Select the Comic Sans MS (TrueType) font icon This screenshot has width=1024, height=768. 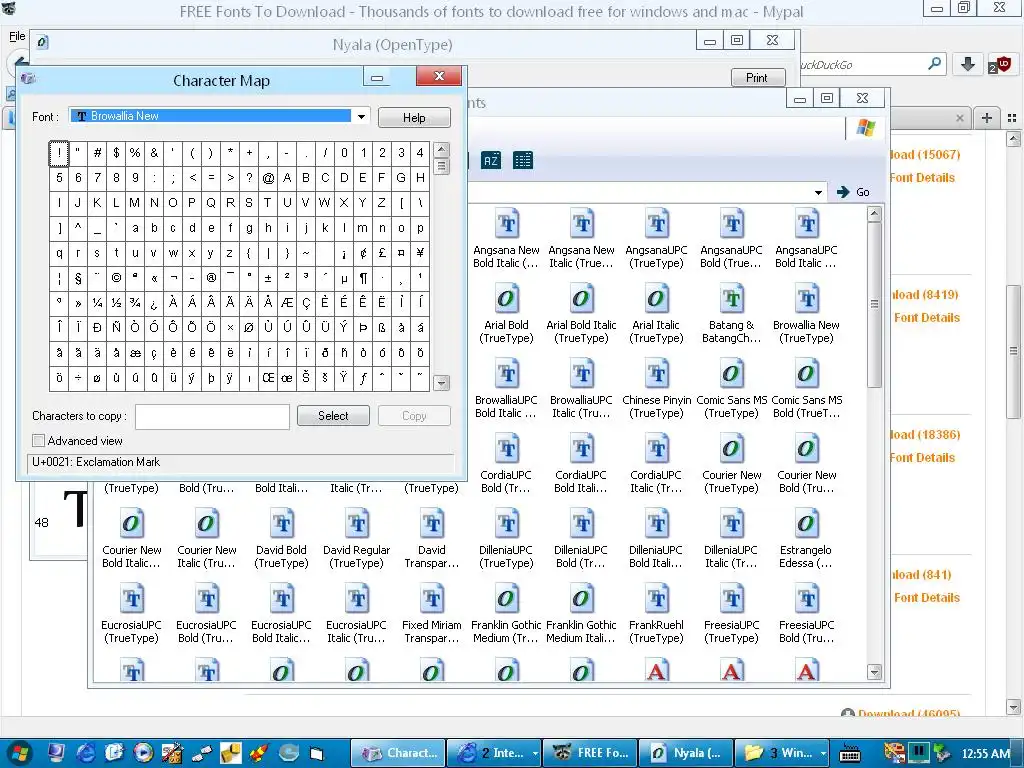731,374
